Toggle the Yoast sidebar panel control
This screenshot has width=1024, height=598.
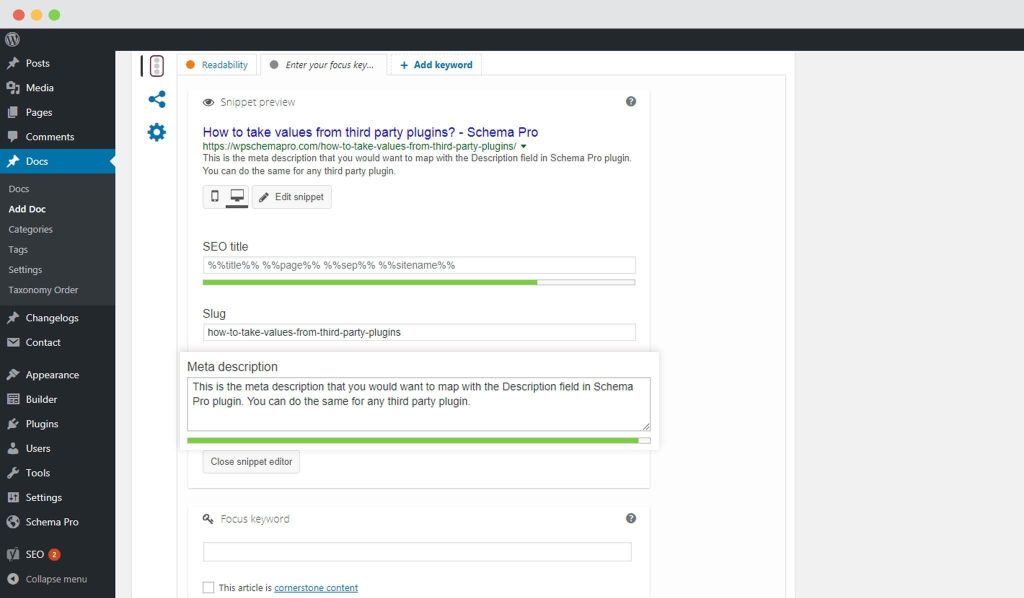[x=155, y=65]
